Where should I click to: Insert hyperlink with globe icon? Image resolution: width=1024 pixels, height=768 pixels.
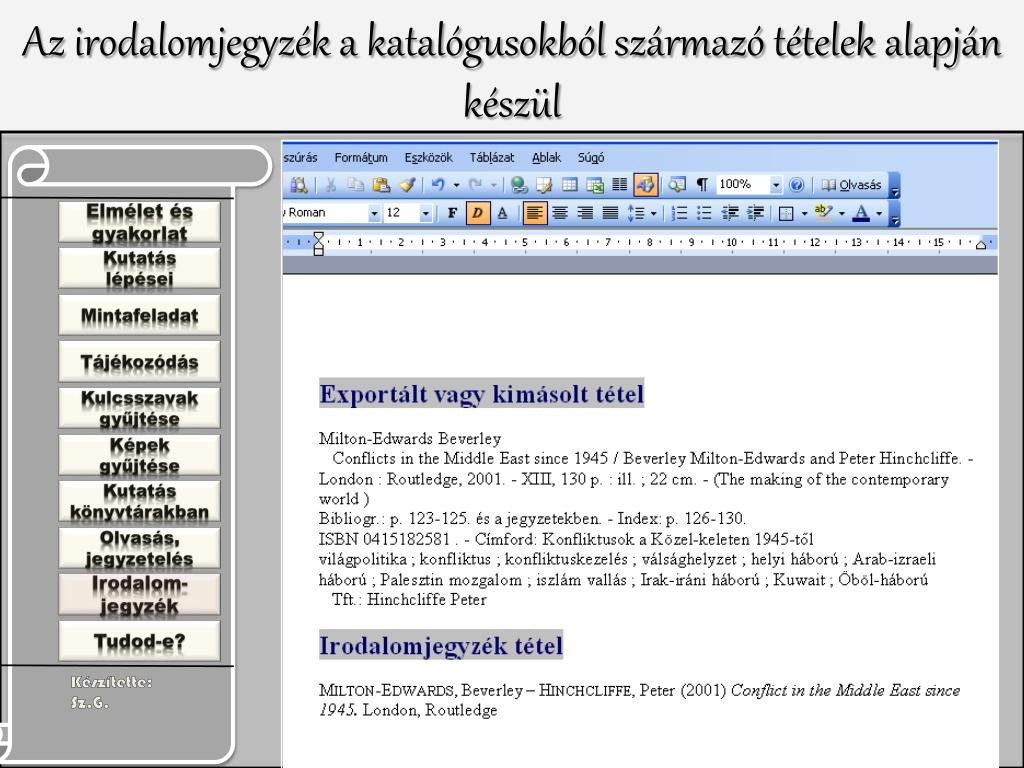tap(519, 185)
